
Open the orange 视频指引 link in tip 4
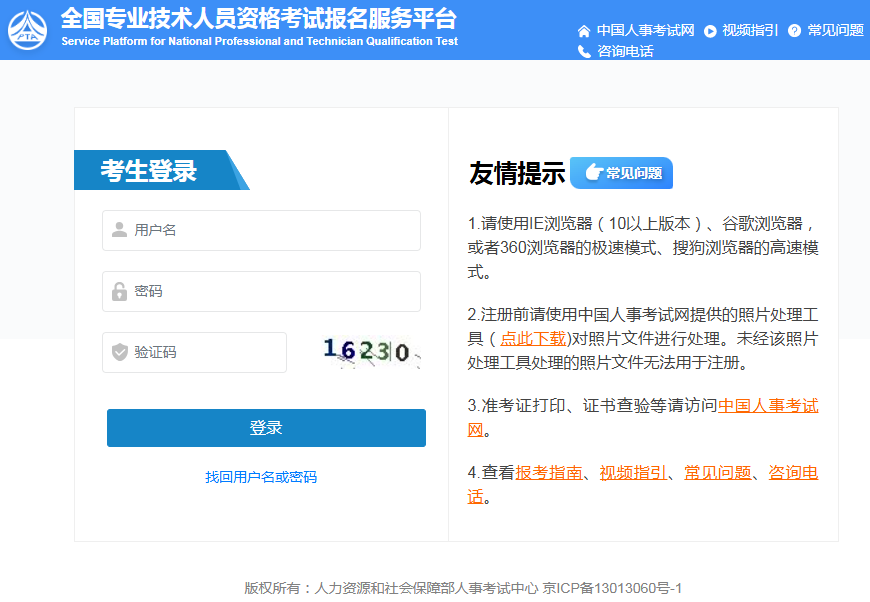click(633, 472)
